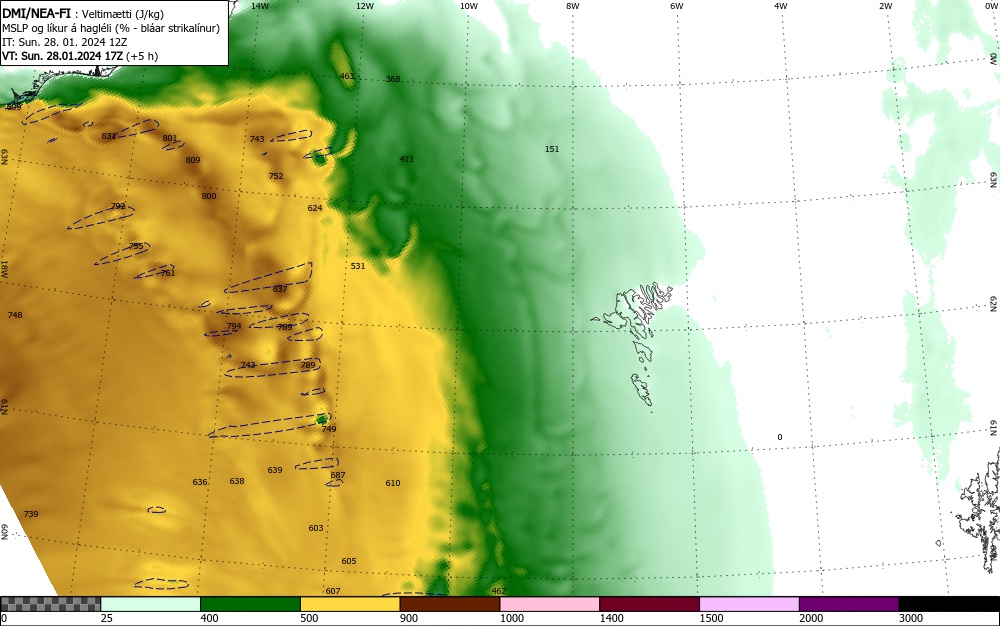Click the 6W longitude label
The height and width of the screenshot is (626, 1000).
click(677, 6)
